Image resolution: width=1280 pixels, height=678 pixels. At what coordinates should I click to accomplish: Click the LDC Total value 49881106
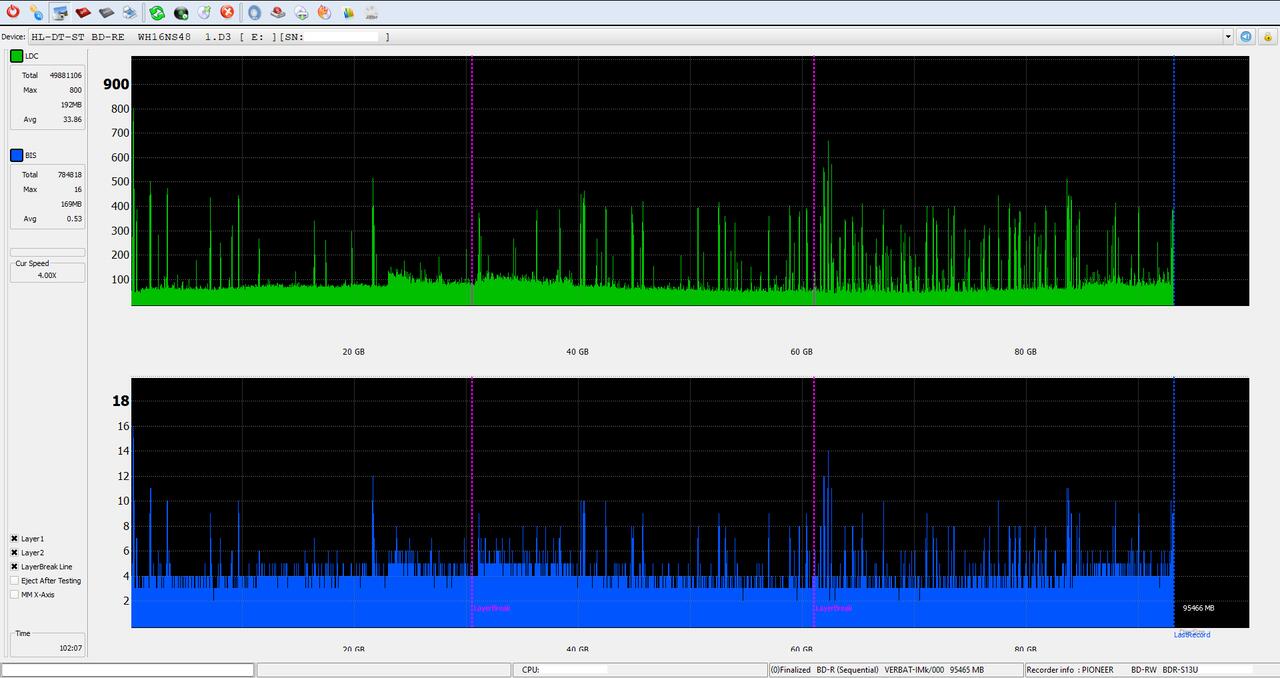(64, 75)
